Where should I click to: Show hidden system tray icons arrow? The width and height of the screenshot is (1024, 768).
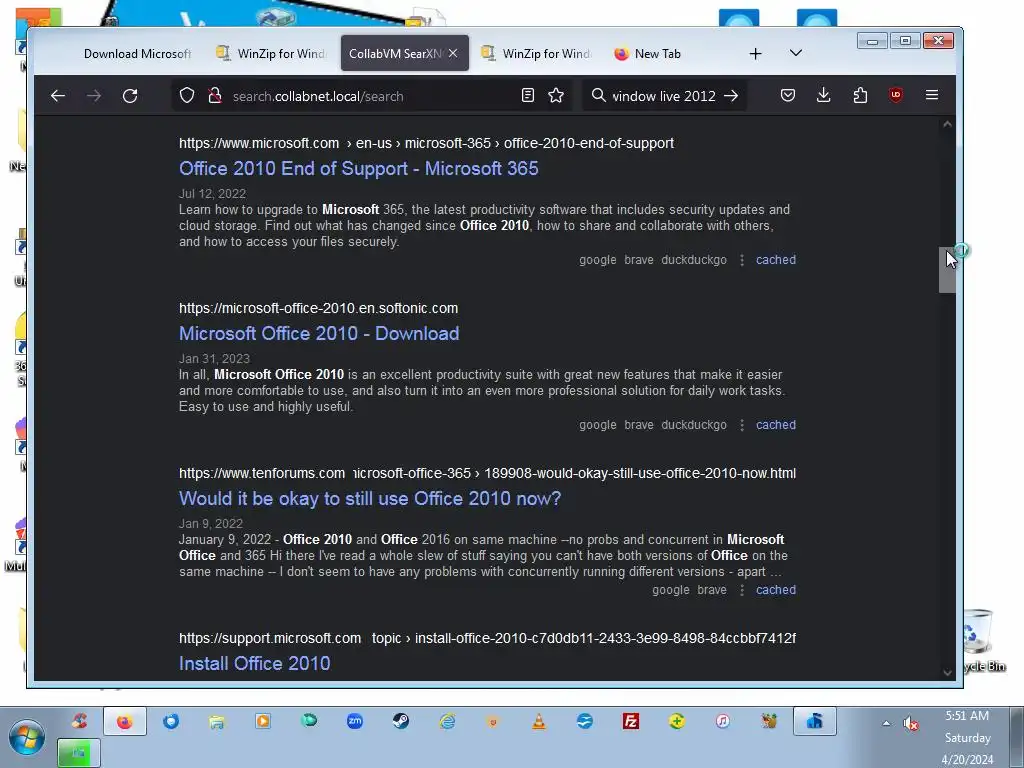coord(886,723)
